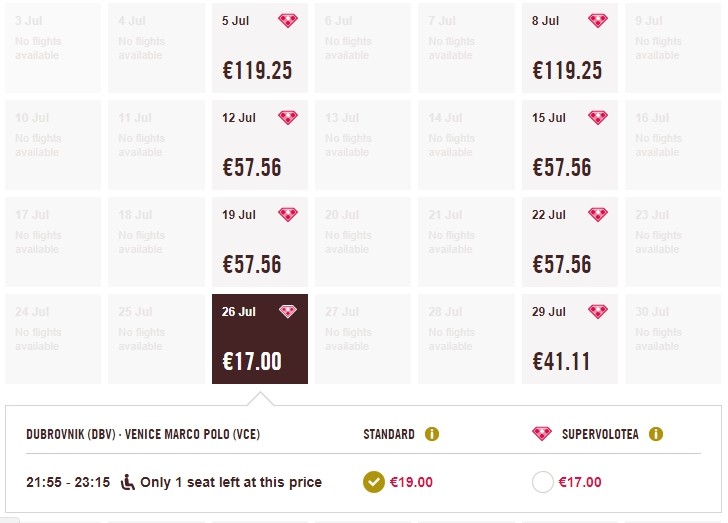Select the Supervolotea €17.00 fare option
Screen dimensions: 728x523
tap(543, 482)
